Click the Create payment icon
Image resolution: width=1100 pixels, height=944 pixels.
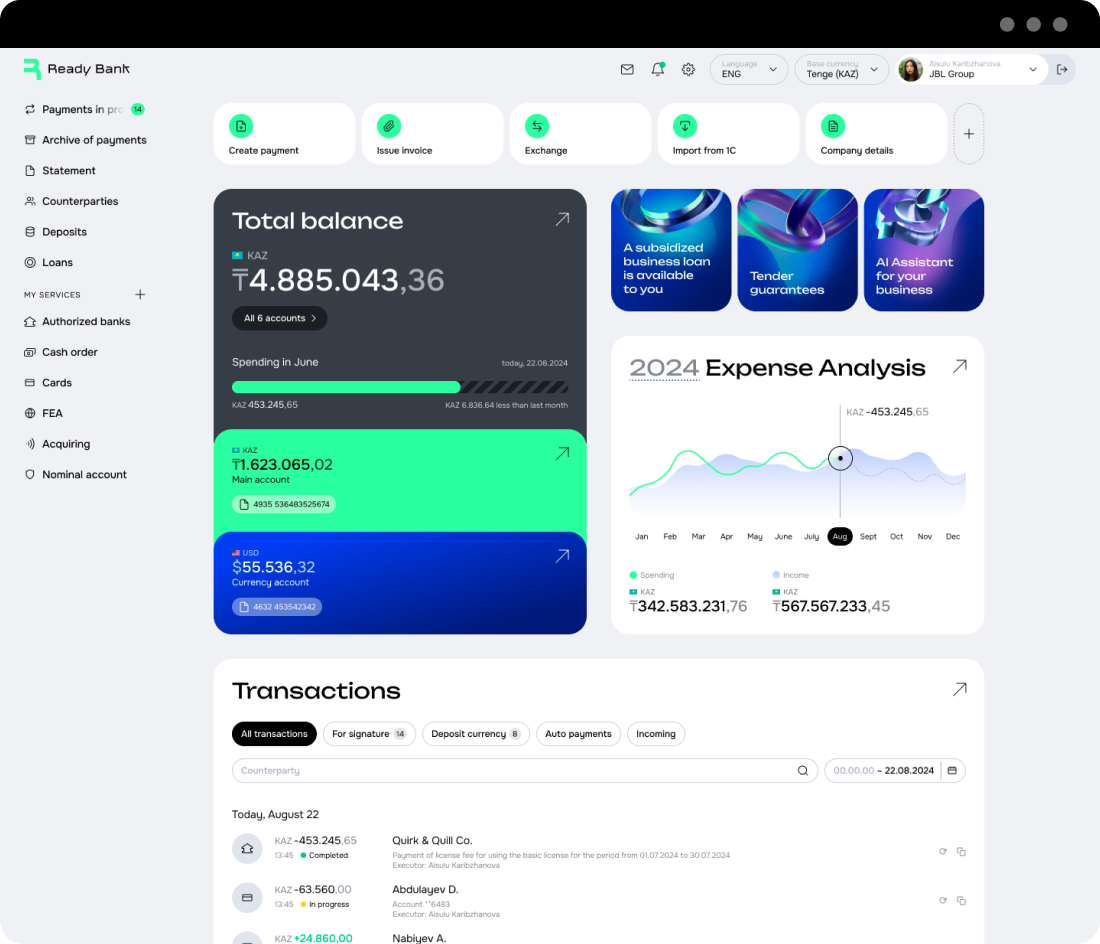(x=240, y=126)
